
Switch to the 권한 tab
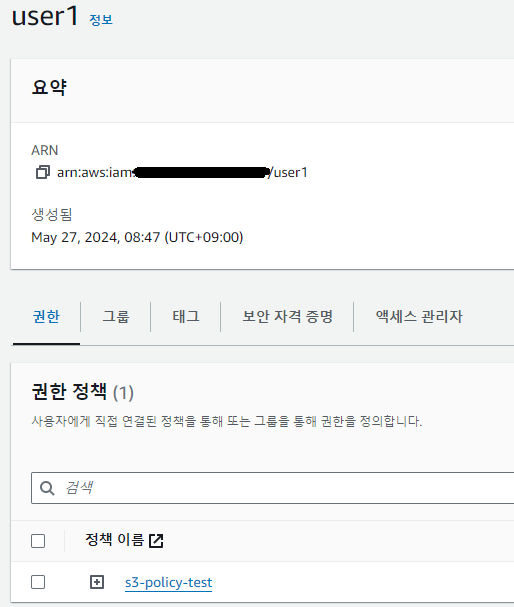point(46,317)
